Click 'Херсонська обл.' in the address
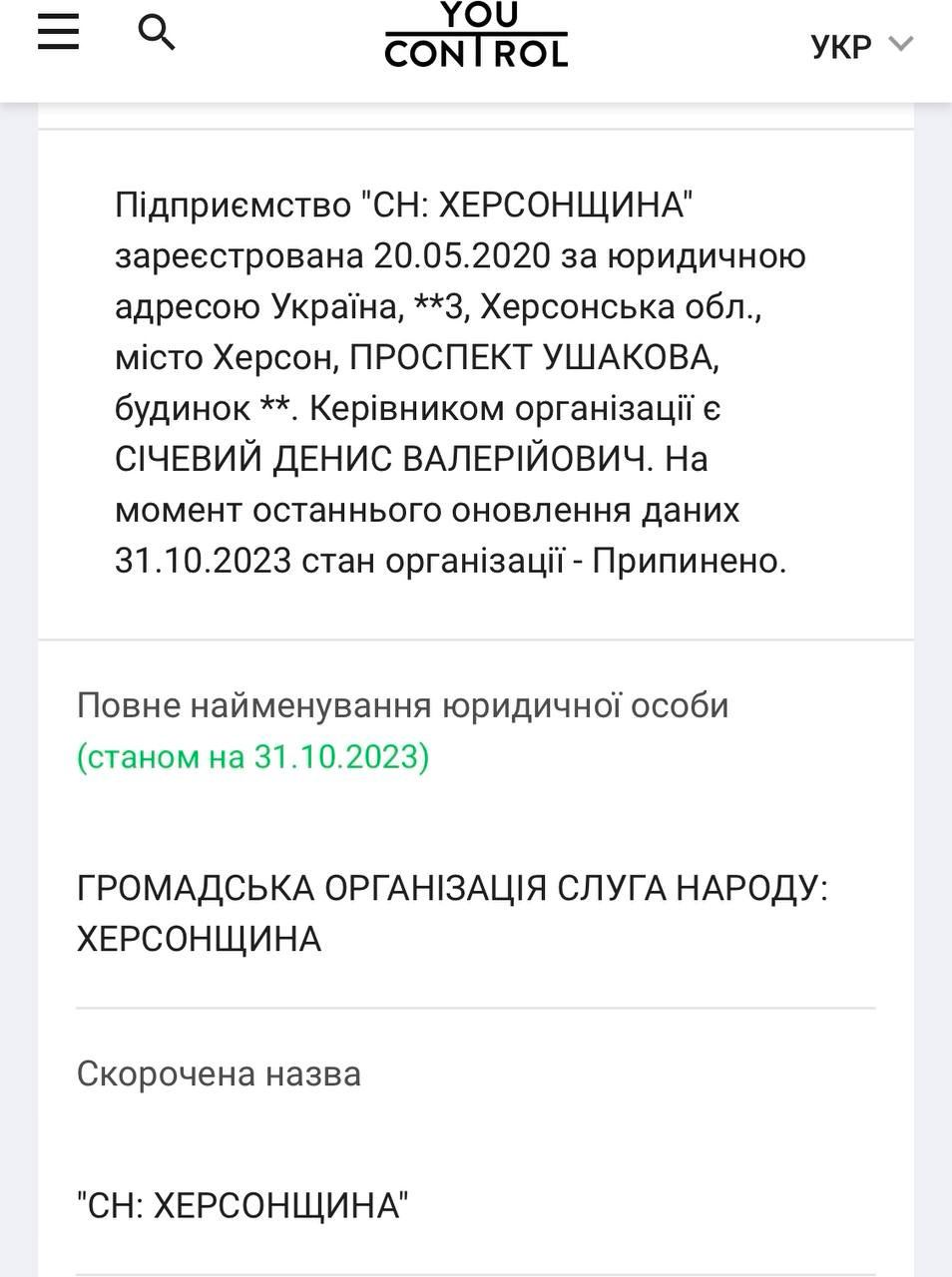Viewport: 952px width, 1277px height. point(620,306)
